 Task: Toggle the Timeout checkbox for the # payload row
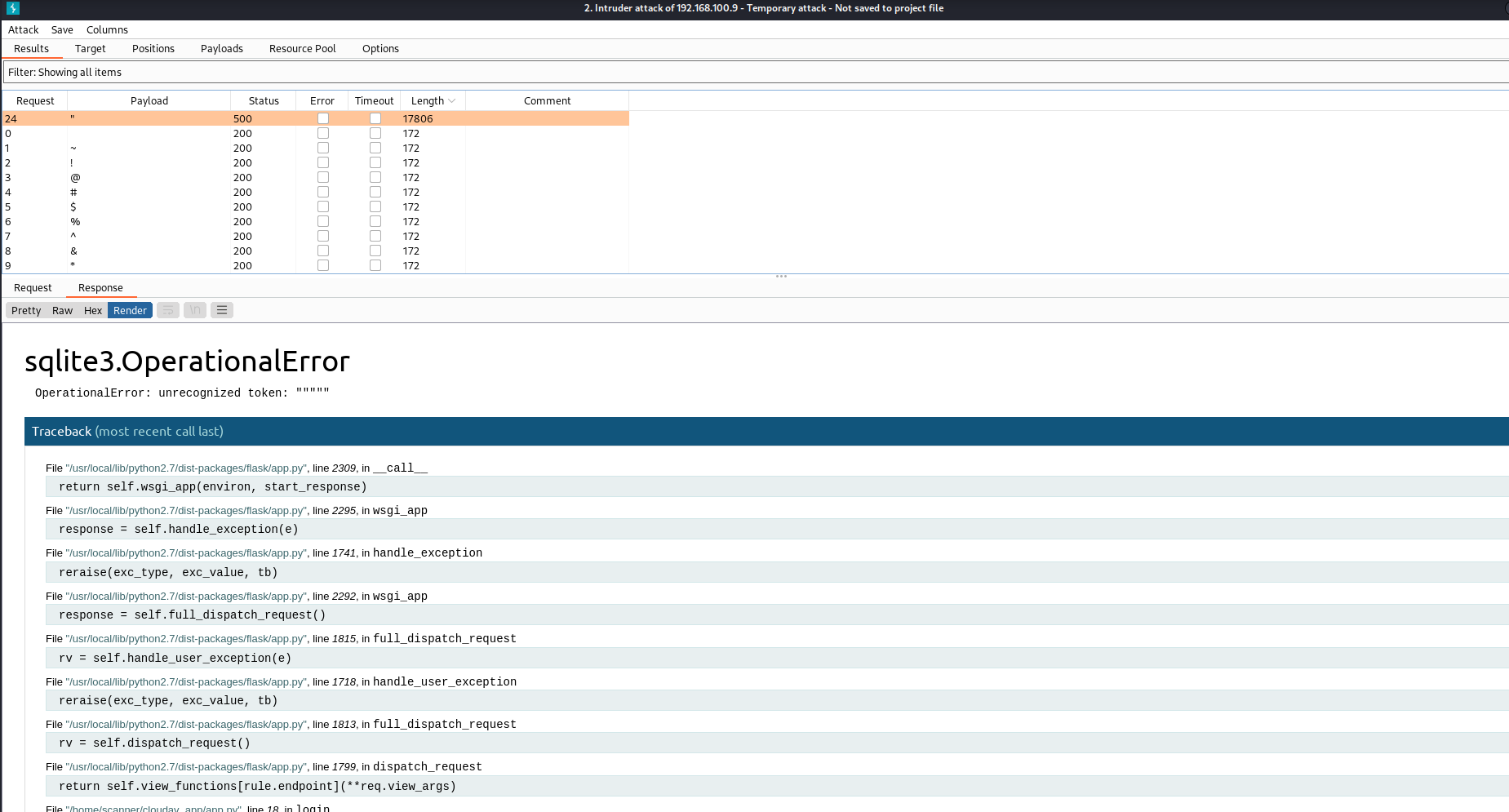[375, 192]
